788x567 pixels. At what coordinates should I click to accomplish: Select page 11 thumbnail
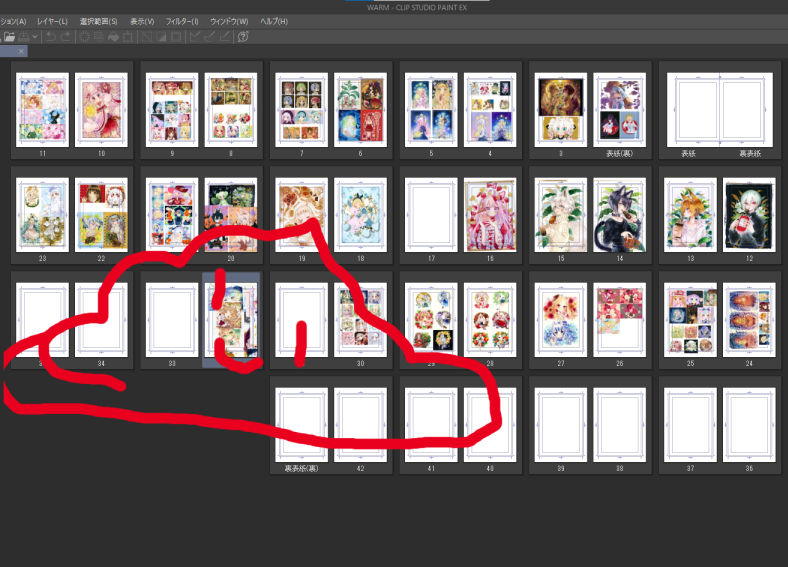(42, 110)
